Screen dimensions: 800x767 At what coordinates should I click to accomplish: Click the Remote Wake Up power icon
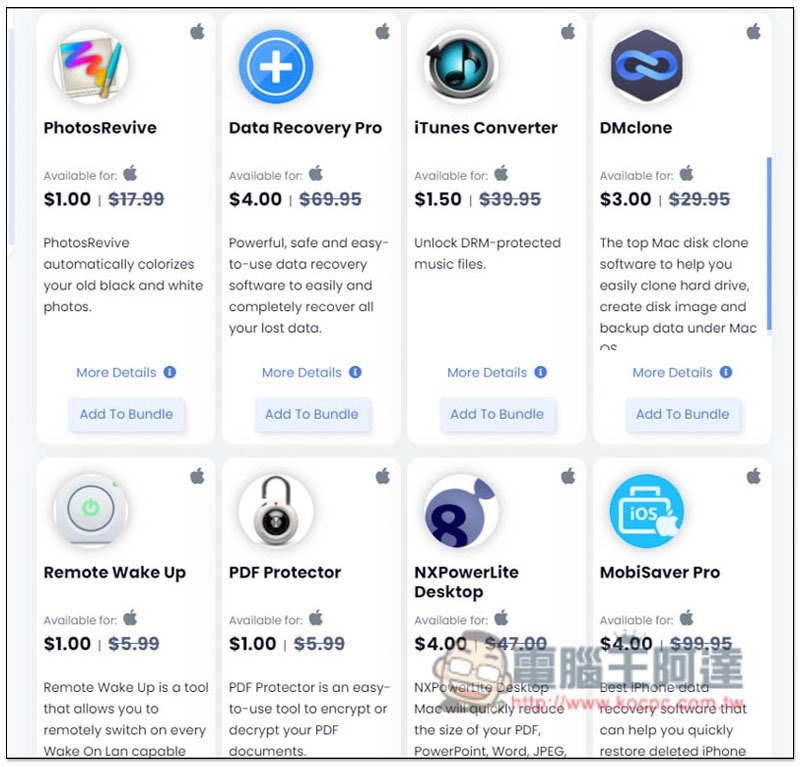(x=90, y=511)
